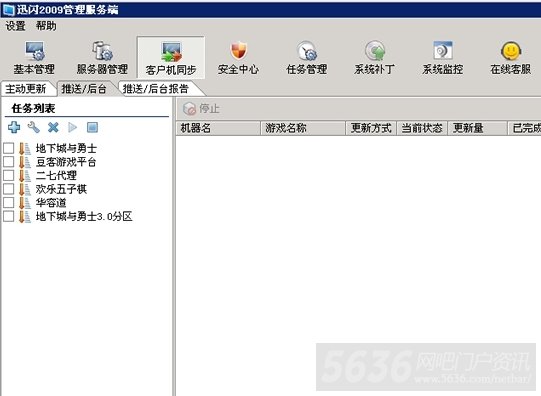Sort by 已完成 column header
This screenshot has height=396, width=541.
pyautogui.click(x=525, y=128)
